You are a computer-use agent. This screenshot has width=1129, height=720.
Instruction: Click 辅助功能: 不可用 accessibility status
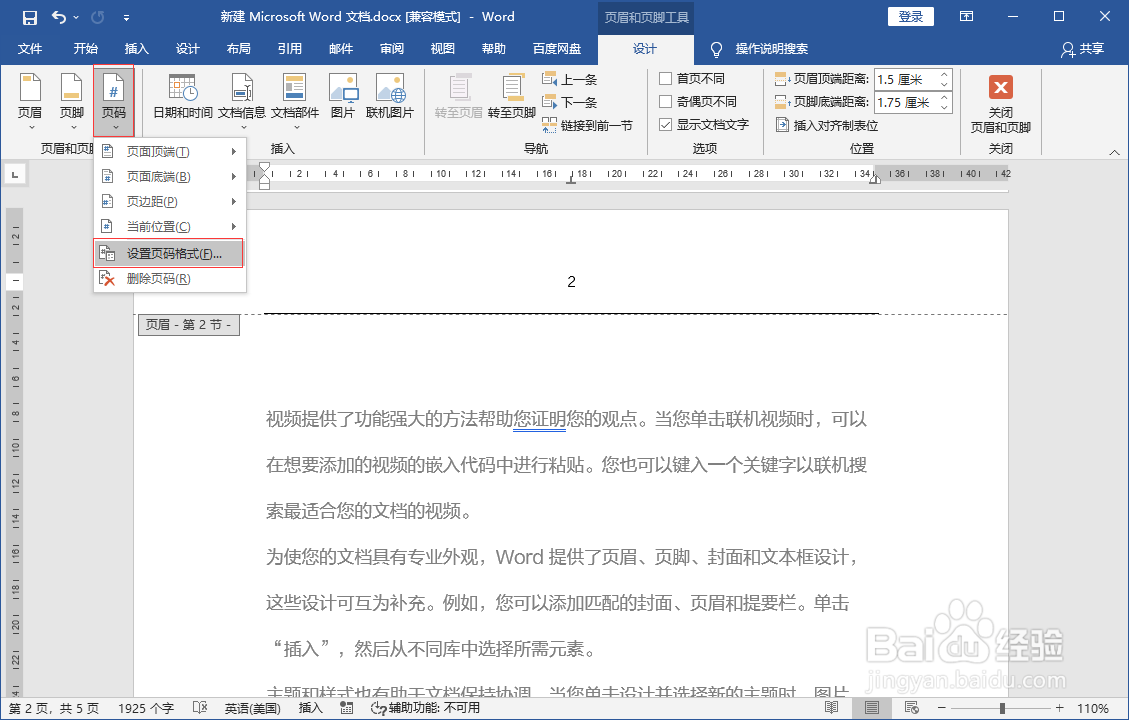[426, 708]
